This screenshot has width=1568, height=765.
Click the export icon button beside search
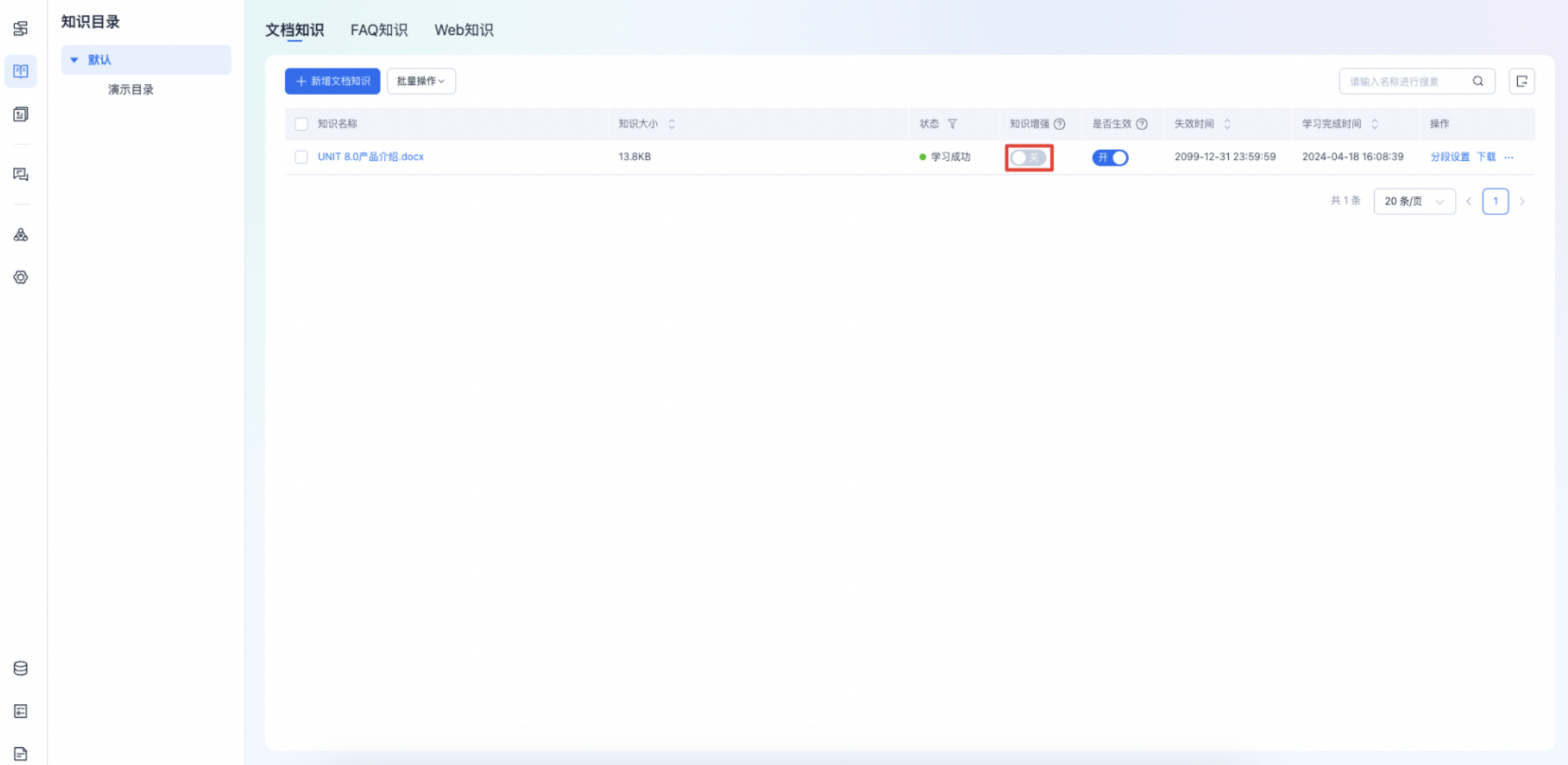[1522, 82]
